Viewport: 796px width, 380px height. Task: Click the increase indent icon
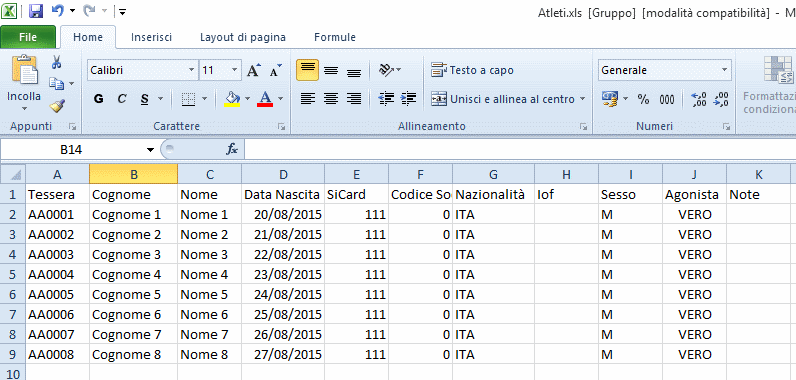(408, 98)
